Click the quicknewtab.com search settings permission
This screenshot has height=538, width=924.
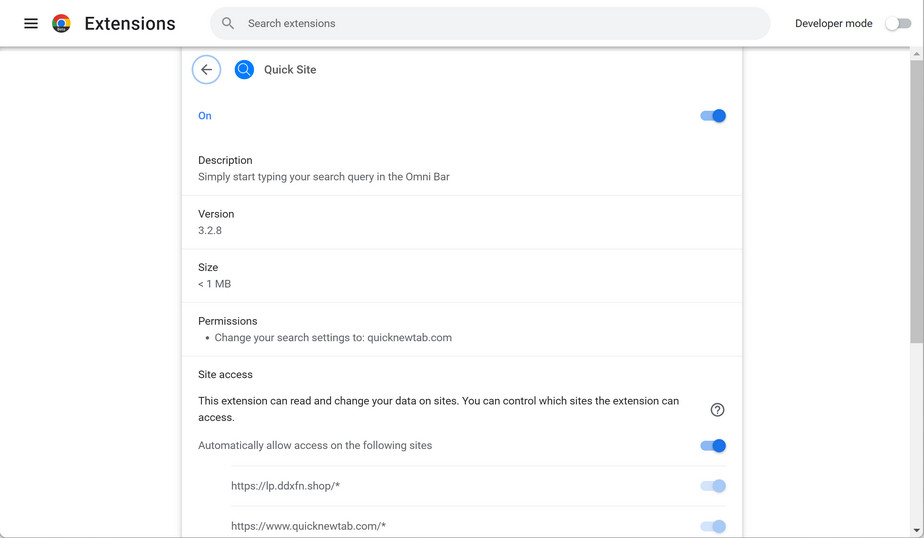point(333,338)
